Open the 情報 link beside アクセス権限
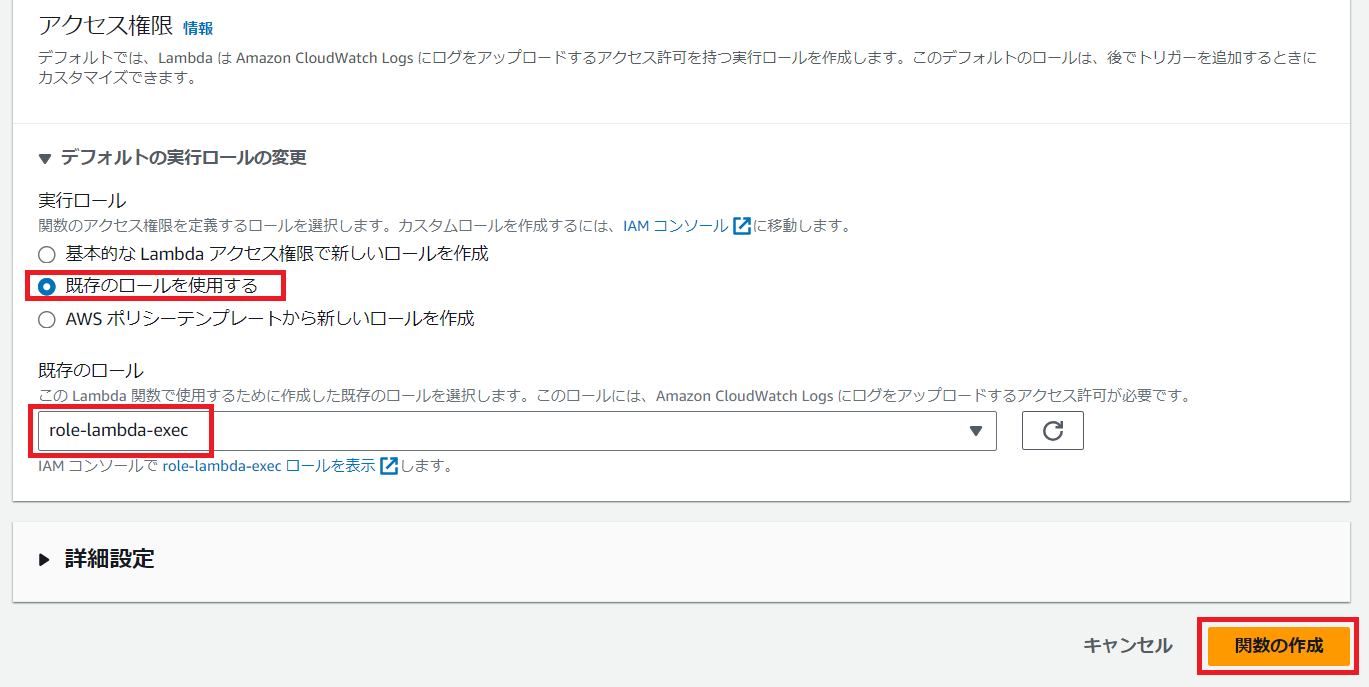This screenshot has width=1369, height=687. 198,29
